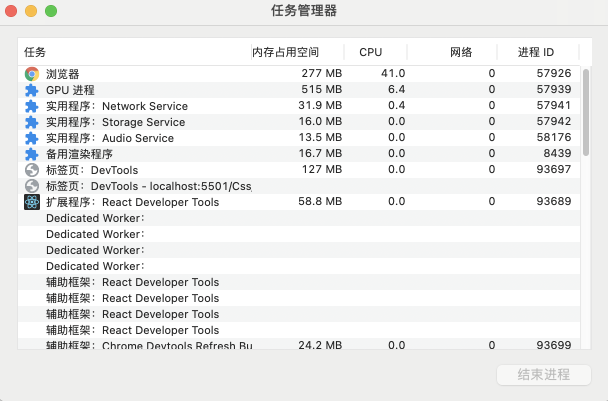Viewport: 608px width, 401px height.
Task: Select the 标签页: DevTools row
Action: pos(299,170)
